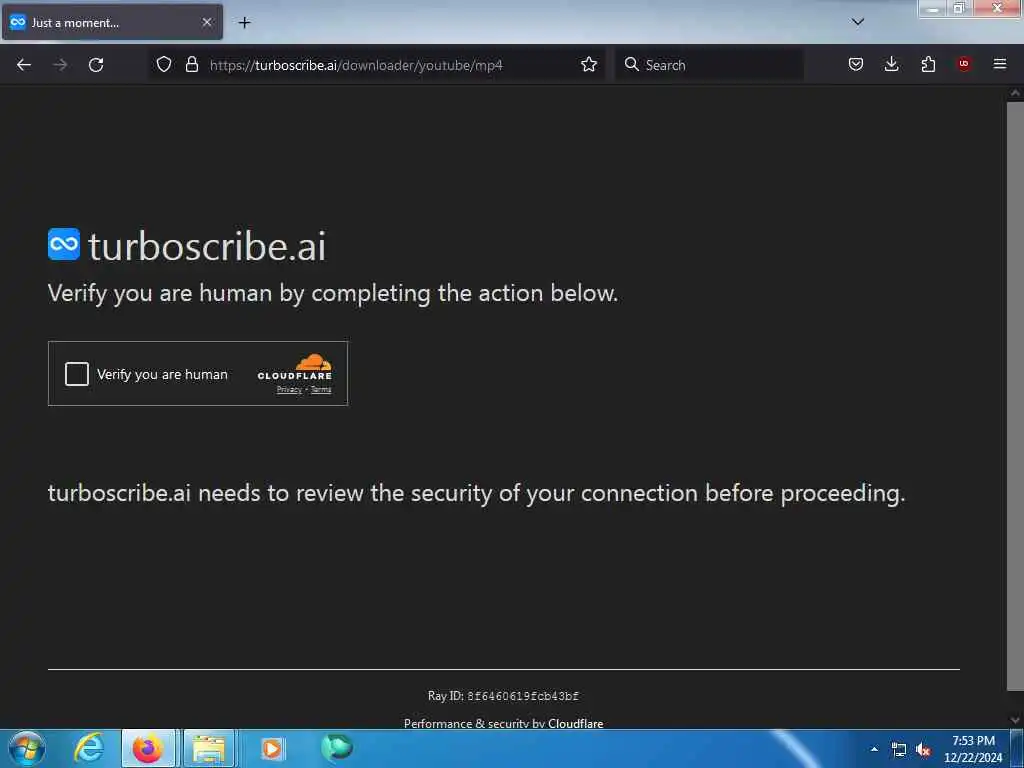Show hidden system tray icons
1024x768 pixels.
tap(874, 749)
